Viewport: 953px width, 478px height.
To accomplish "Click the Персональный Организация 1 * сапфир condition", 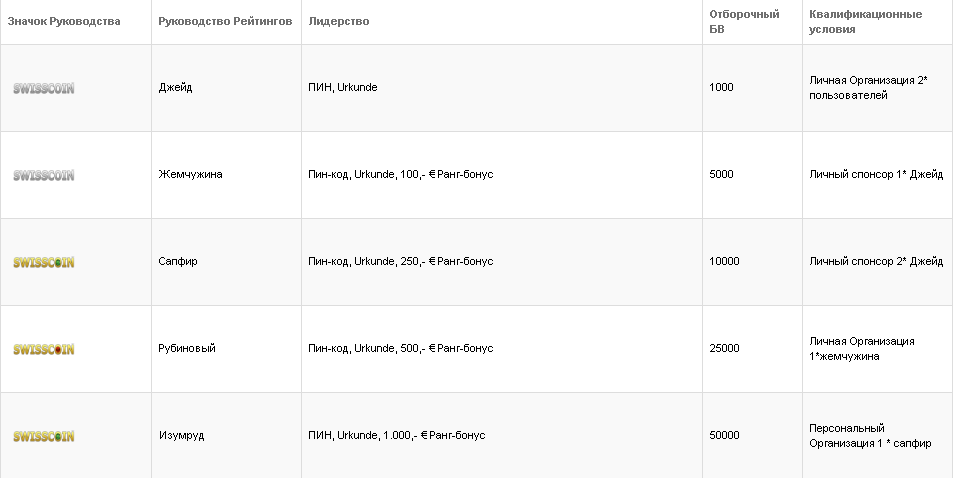I will click(x=870, y=436).
